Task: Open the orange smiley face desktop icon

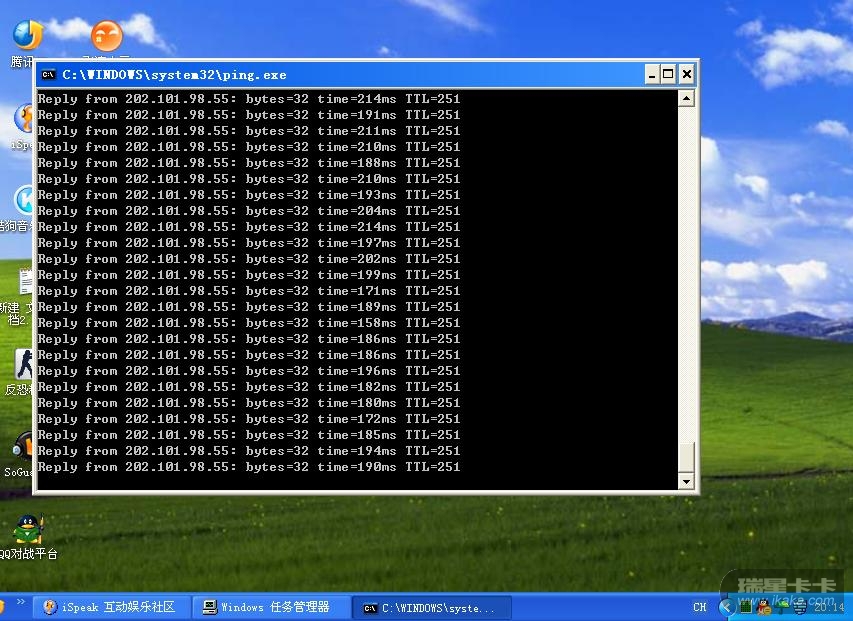Action: pyautogui.click(x=107, y=36)
